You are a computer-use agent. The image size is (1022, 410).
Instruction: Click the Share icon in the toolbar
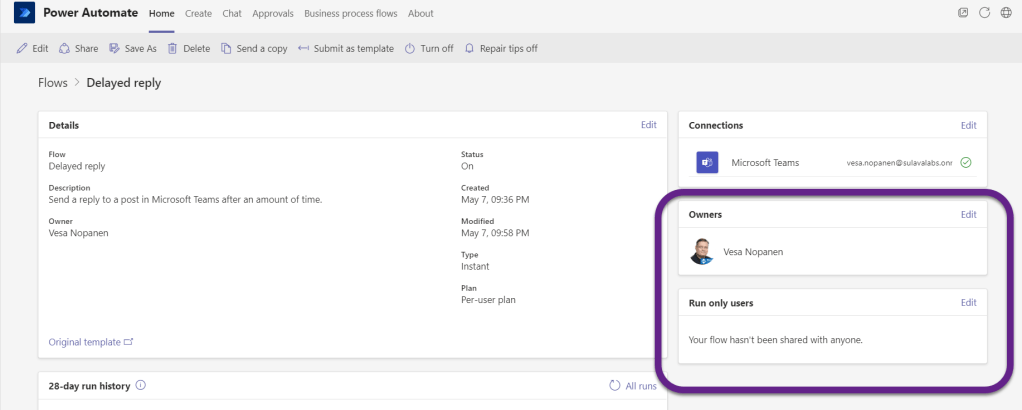click(65, 48)
